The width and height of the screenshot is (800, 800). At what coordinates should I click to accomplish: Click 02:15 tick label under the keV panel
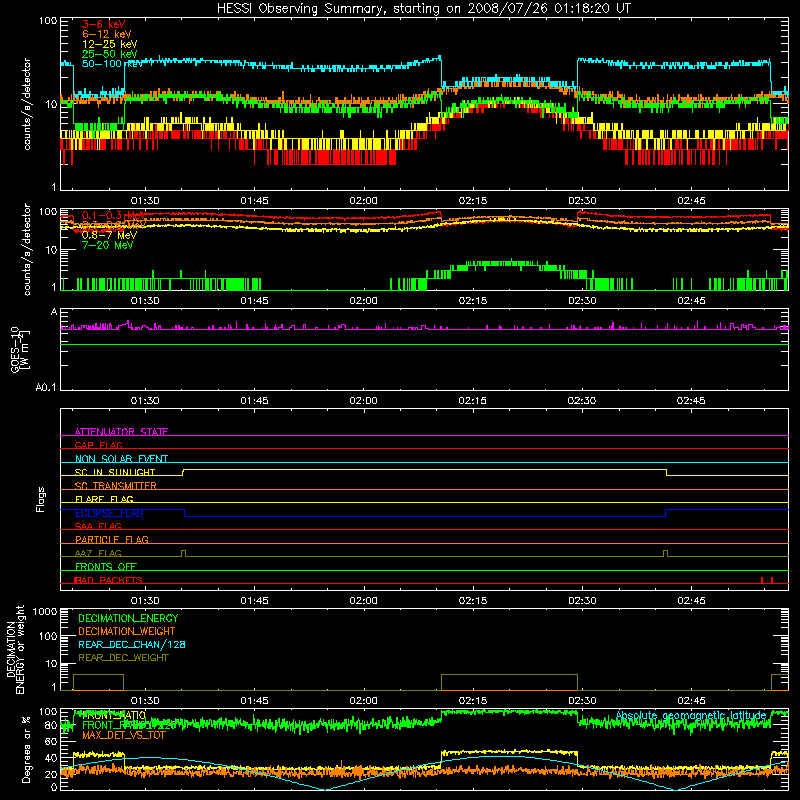[472, 201]
